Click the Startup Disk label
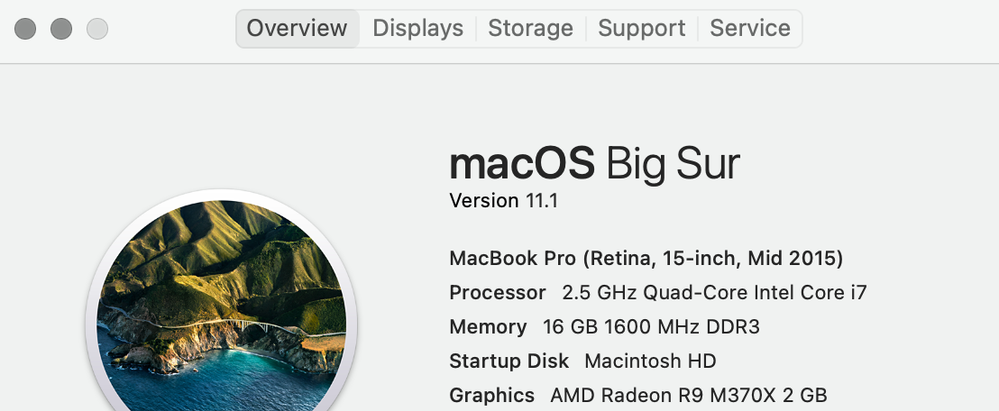The width and height of the screenshot is (999, 411). coord(508,361)
